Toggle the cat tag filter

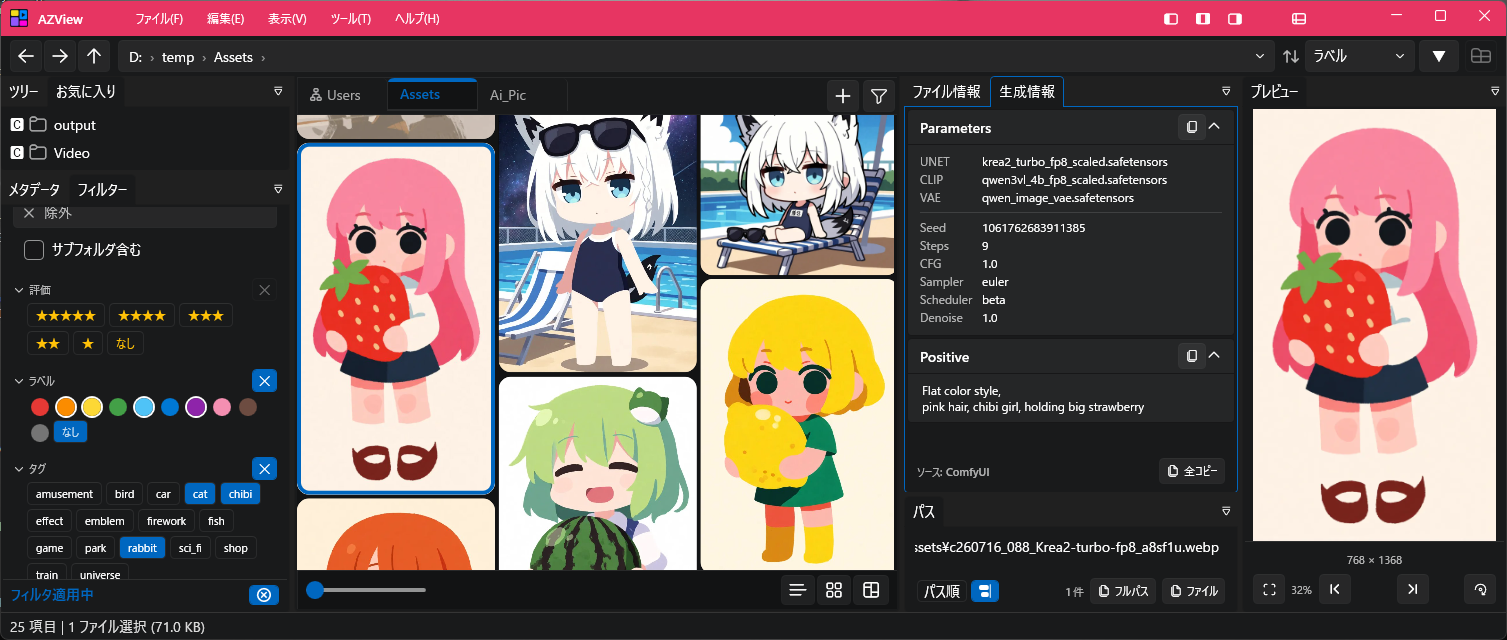point(200,494)
